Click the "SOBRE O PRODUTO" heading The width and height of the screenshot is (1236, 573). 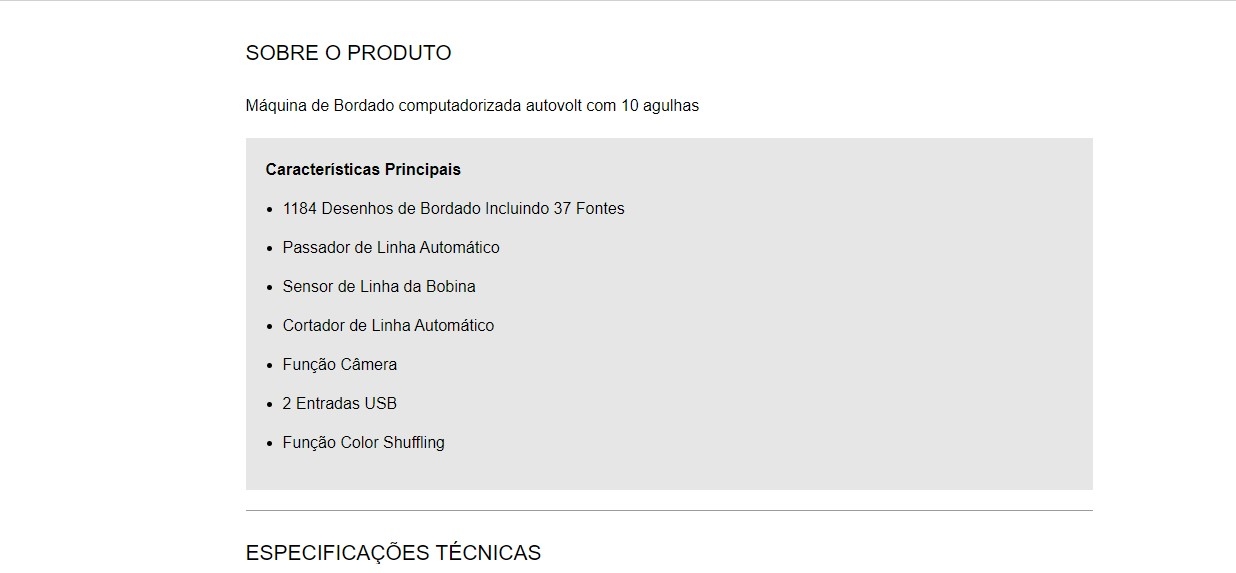point(348,53)
